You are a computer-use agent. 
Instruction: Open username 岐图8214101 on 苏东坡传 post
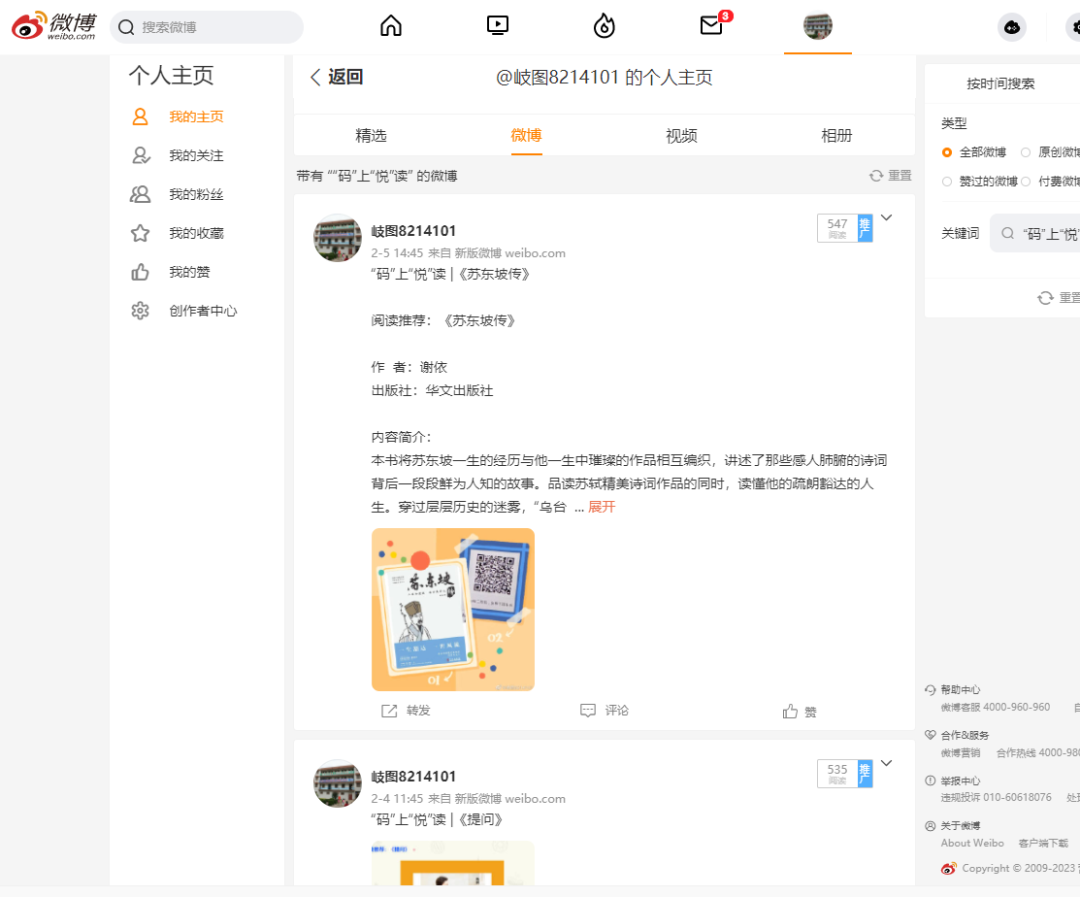(x=413, y=231)
